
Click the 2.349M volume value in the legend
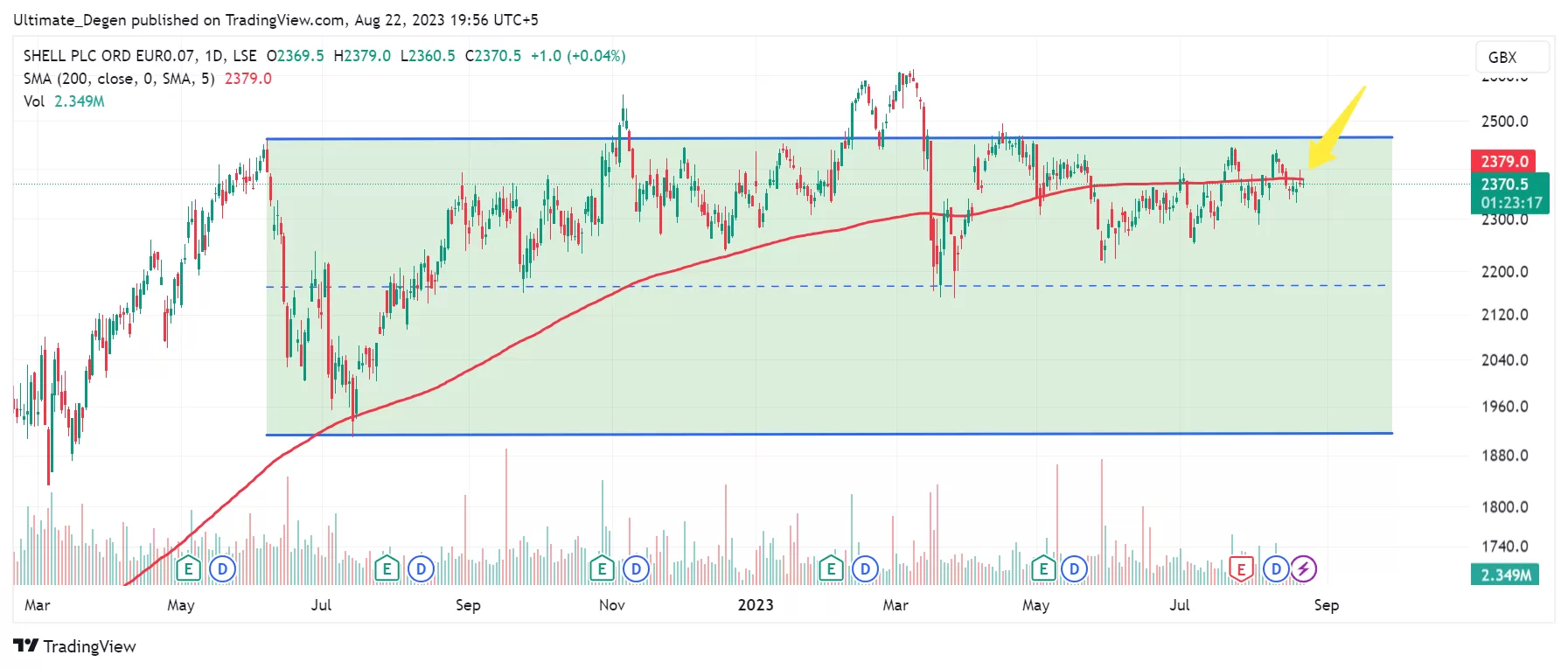tap(80, 101)
